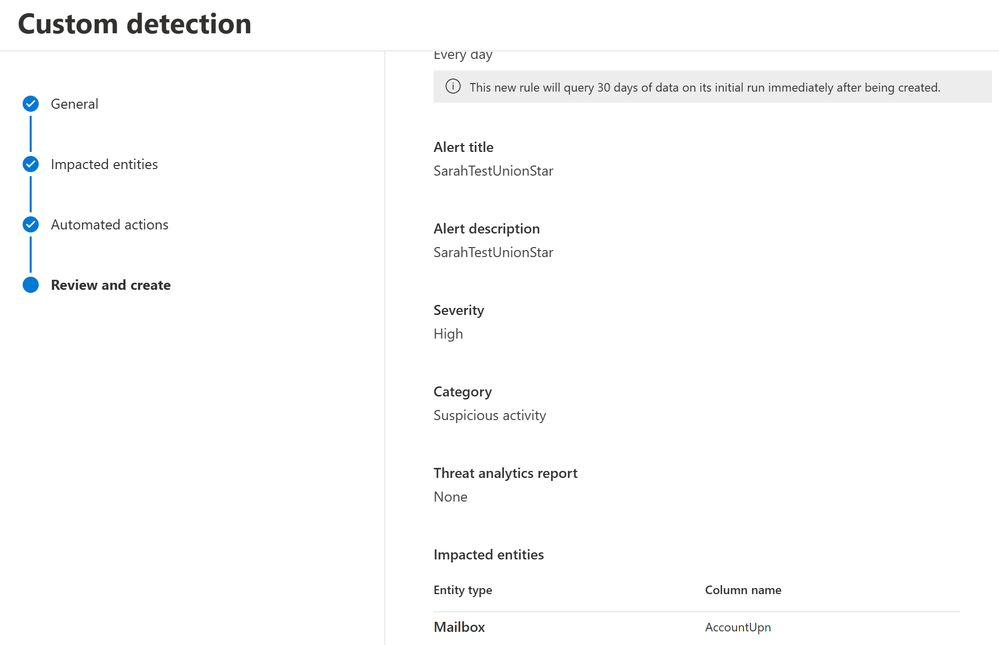This screenshot has width=999, height=645.
Task: Select the Review and create step
Action: 111,285
